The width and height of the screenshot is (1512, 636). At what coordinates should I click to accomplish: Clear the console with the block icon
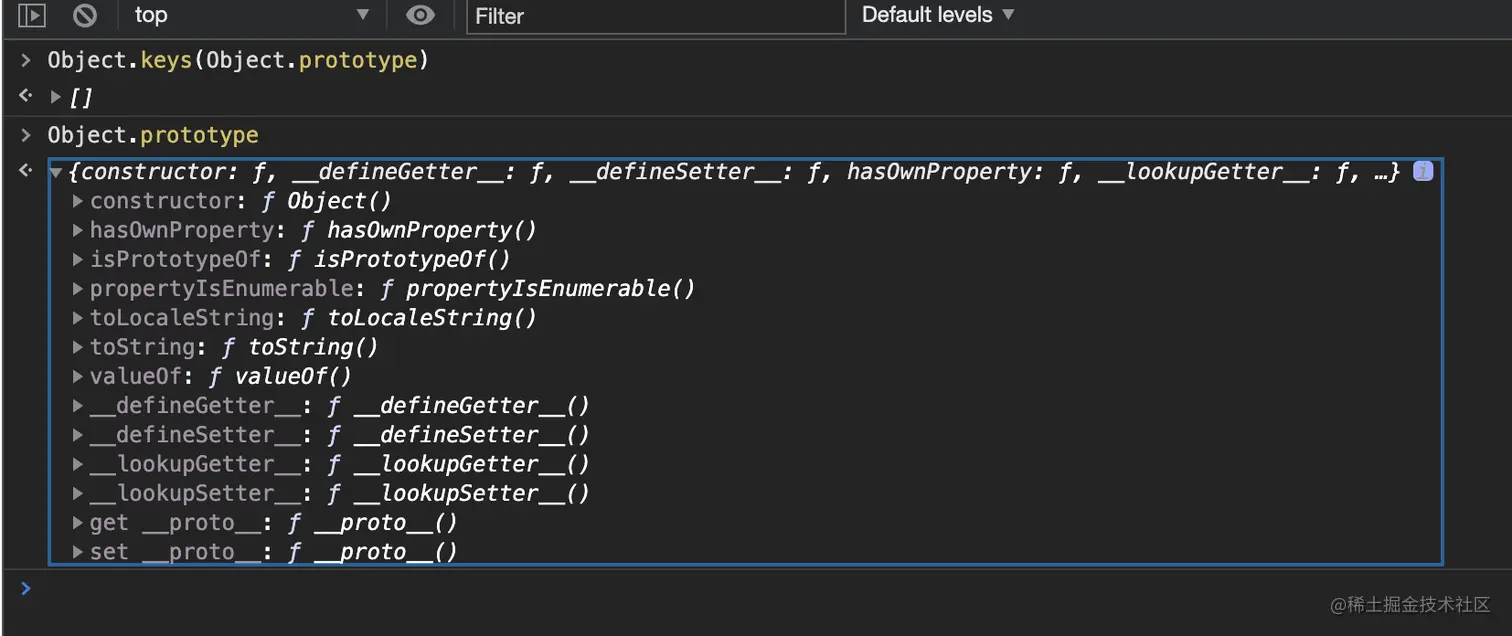click(85, 15)
